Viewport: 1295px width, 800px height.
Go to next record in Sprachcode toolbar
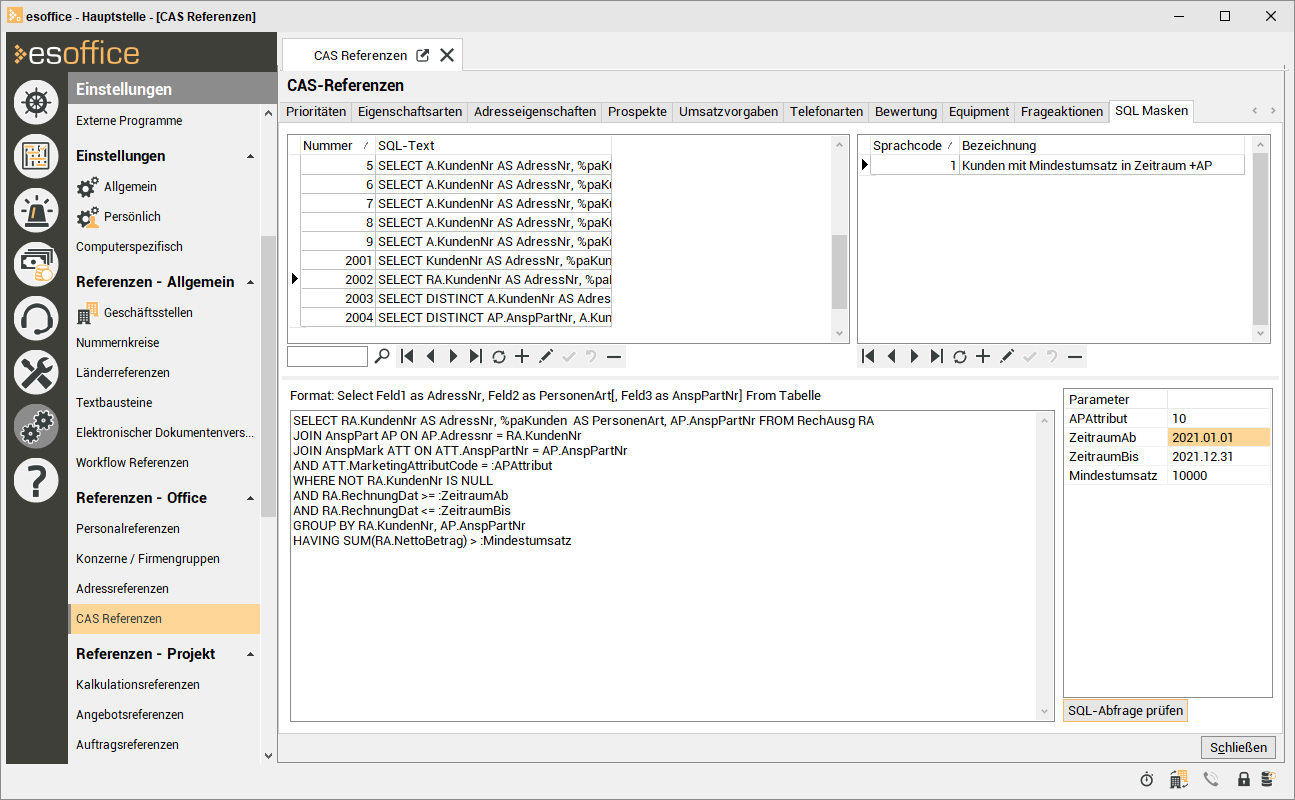pyautogui.click(x=914, y=356)
